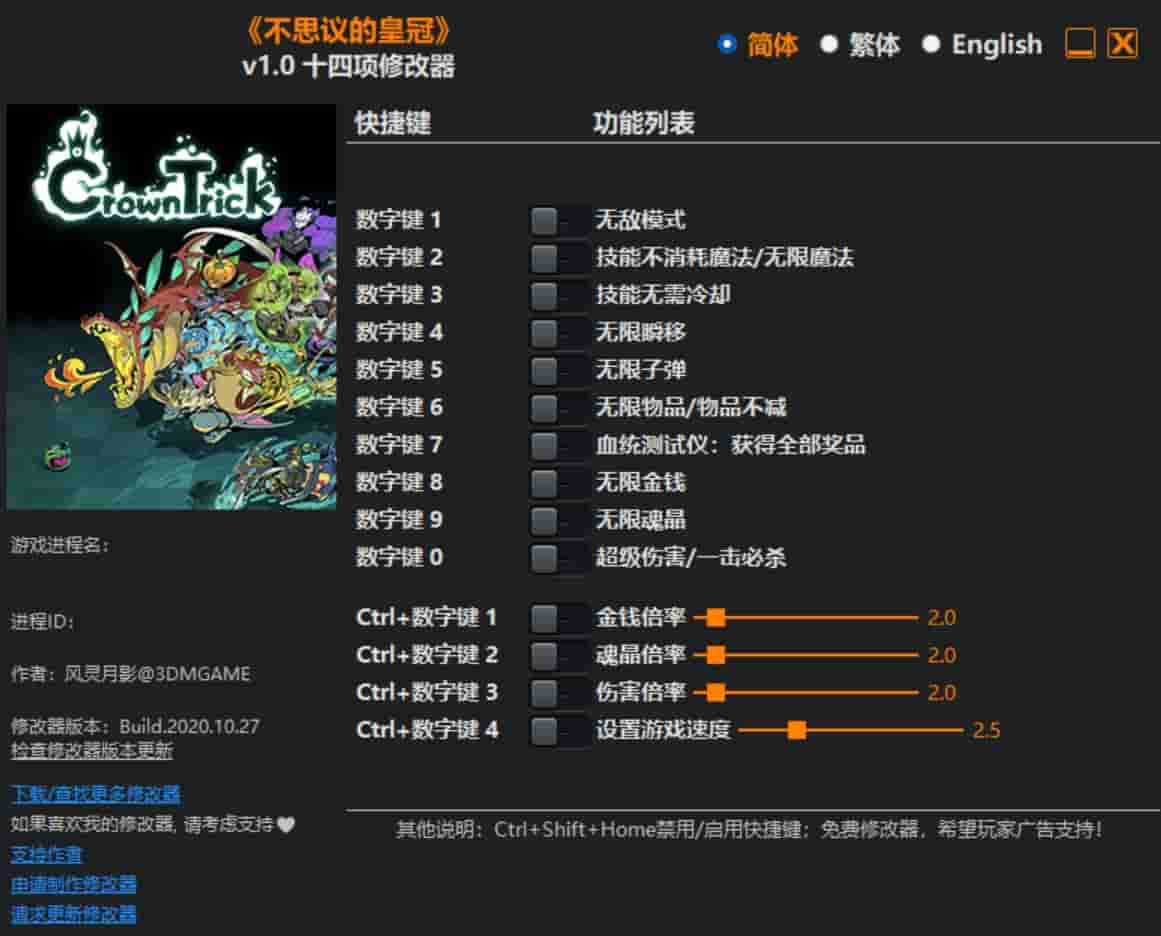Toggle 超级伤害/一击必杀 on

coord(556,558)
